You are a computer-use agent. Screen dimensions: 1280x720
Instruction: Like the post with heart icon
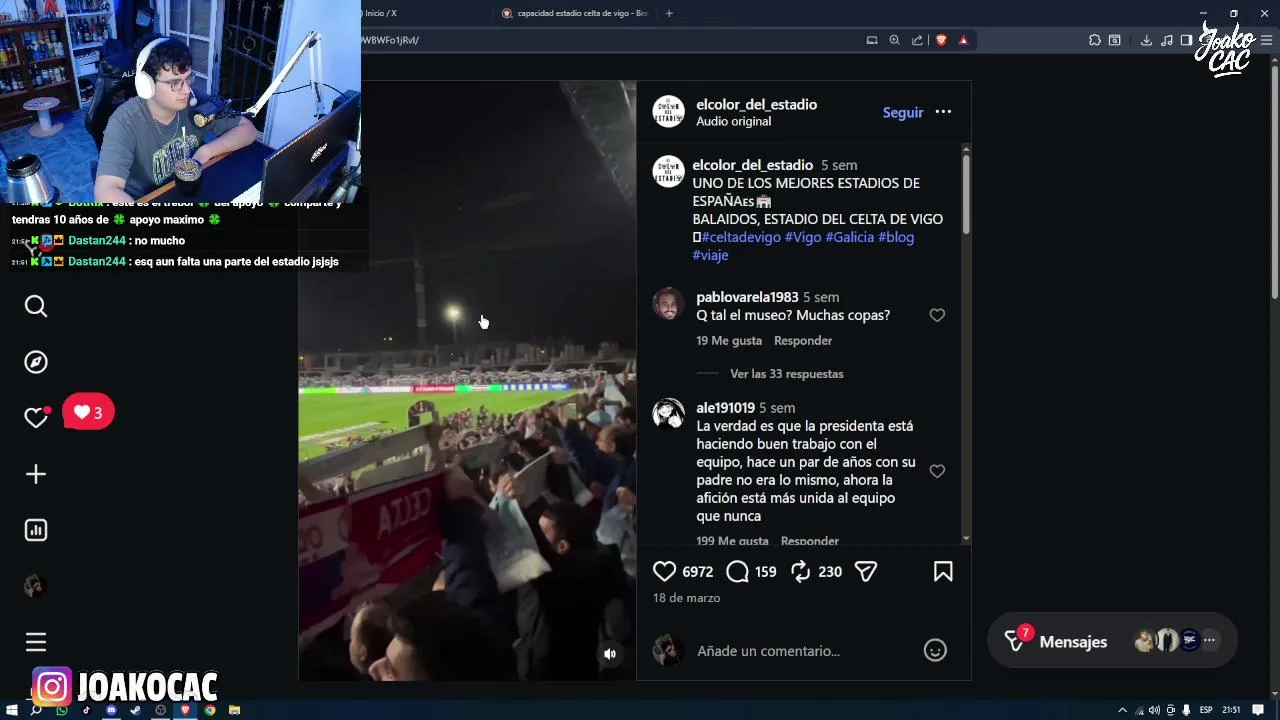664,571
